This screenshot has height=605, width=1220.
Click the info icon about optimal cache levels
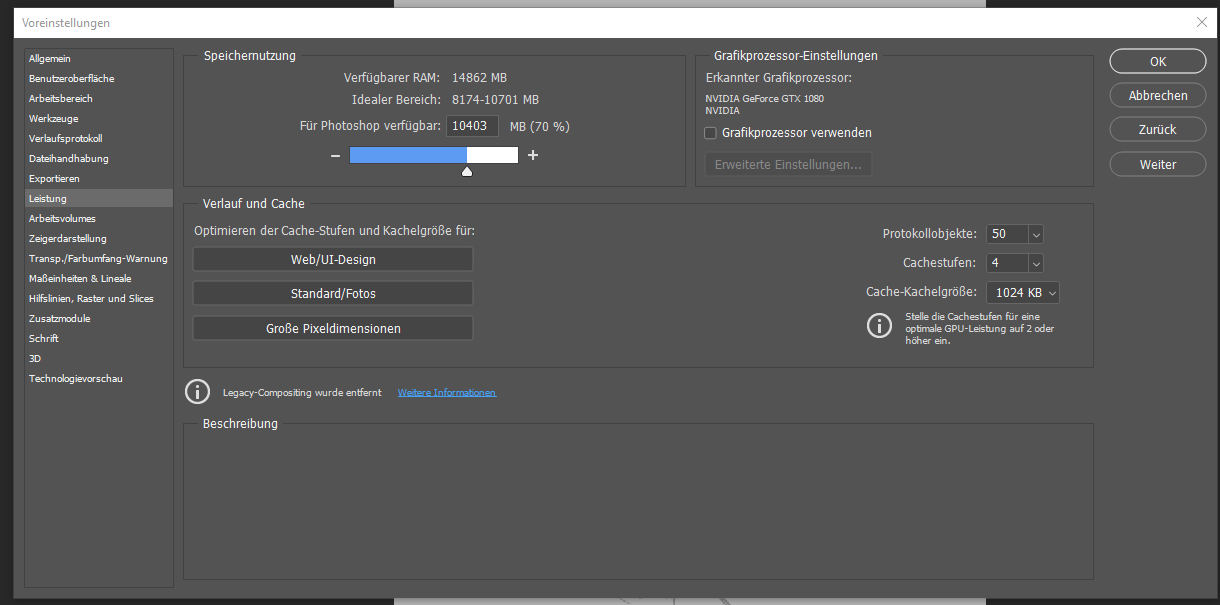click(879, 325)
